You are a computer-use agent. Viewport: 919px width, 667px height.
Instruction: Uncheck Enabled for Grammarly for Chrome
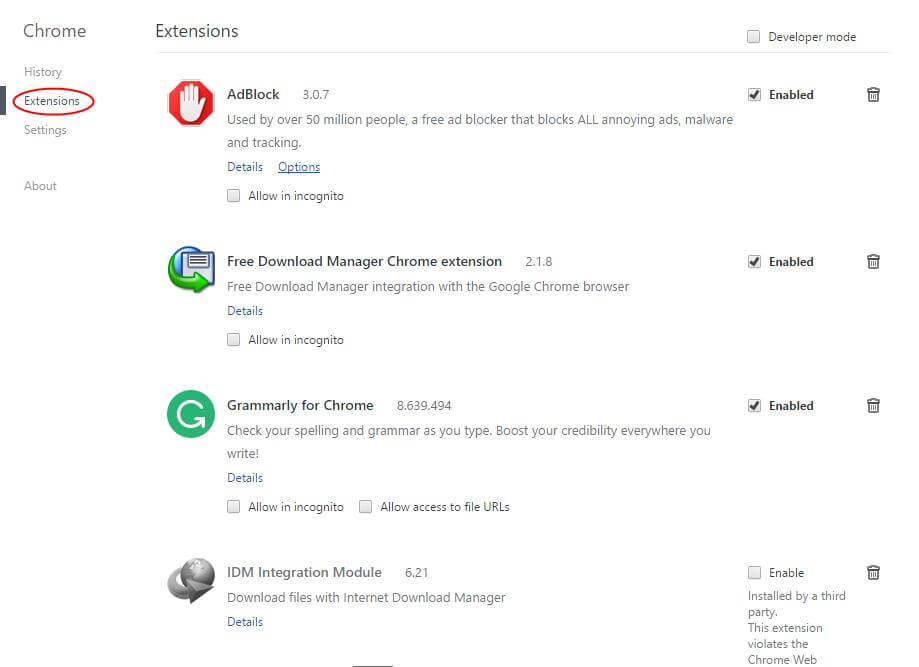755,406
